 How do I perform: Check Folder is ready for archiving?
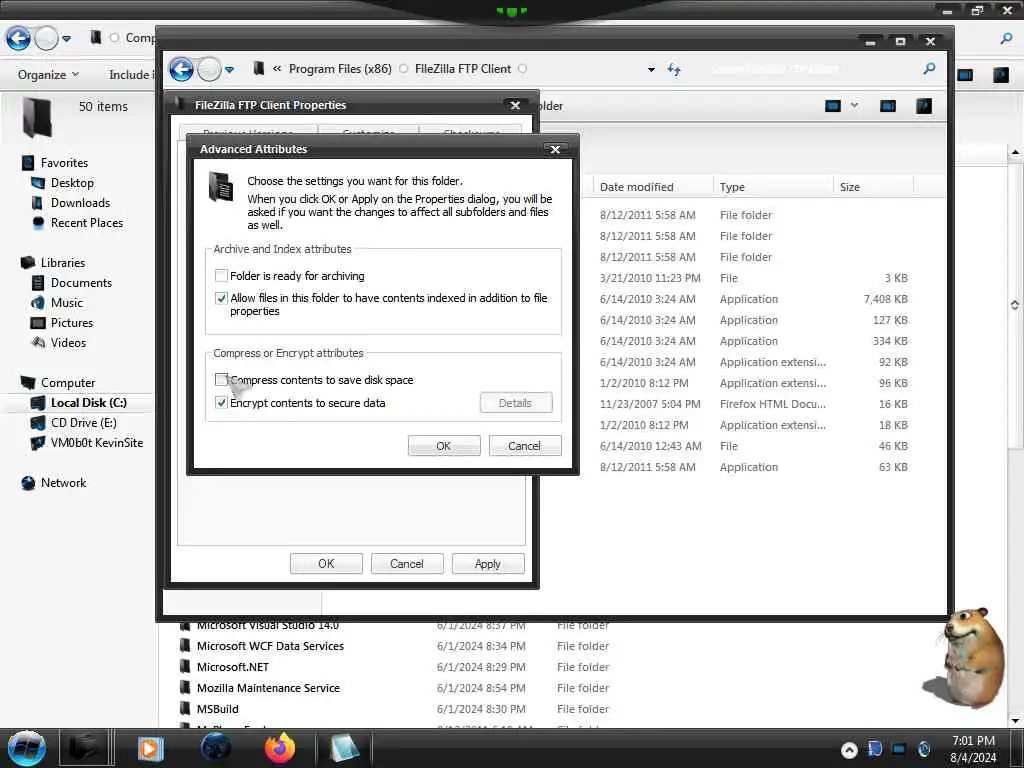point(221,276)
